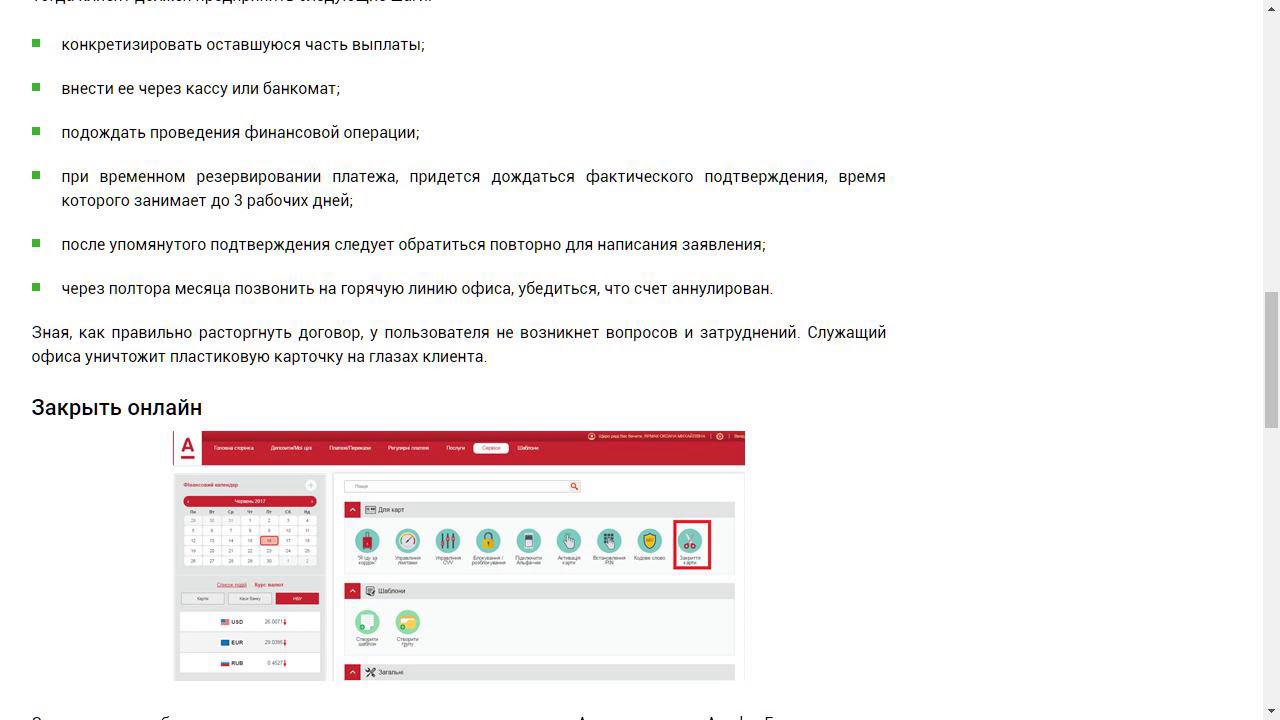Click the EUR exchange rate row
The height and width of the screenshot is (720, 1280).
[x=250, y=642]
